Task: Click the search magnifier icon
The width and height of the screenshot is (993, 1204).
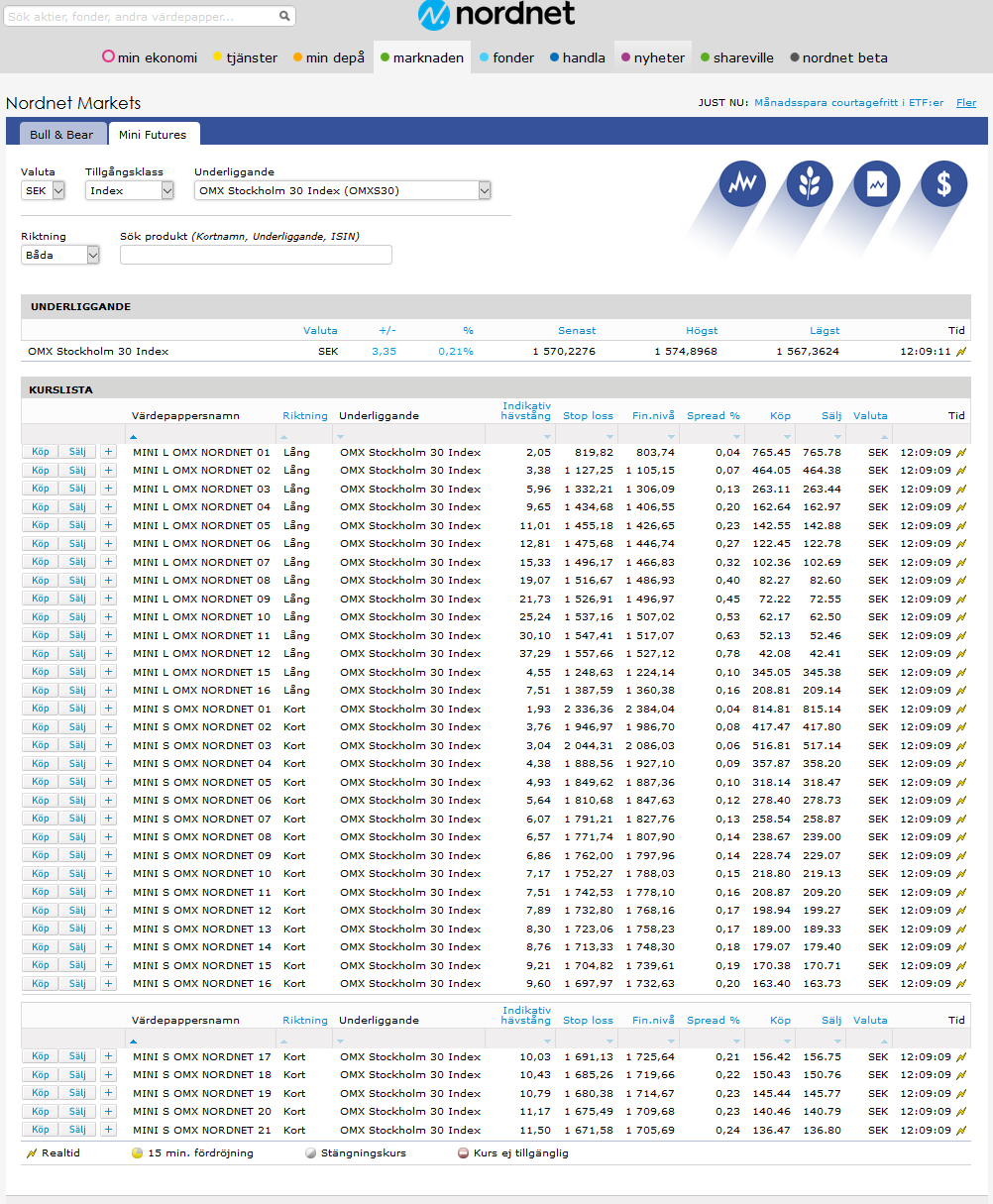Action: (x=284, y=17)
